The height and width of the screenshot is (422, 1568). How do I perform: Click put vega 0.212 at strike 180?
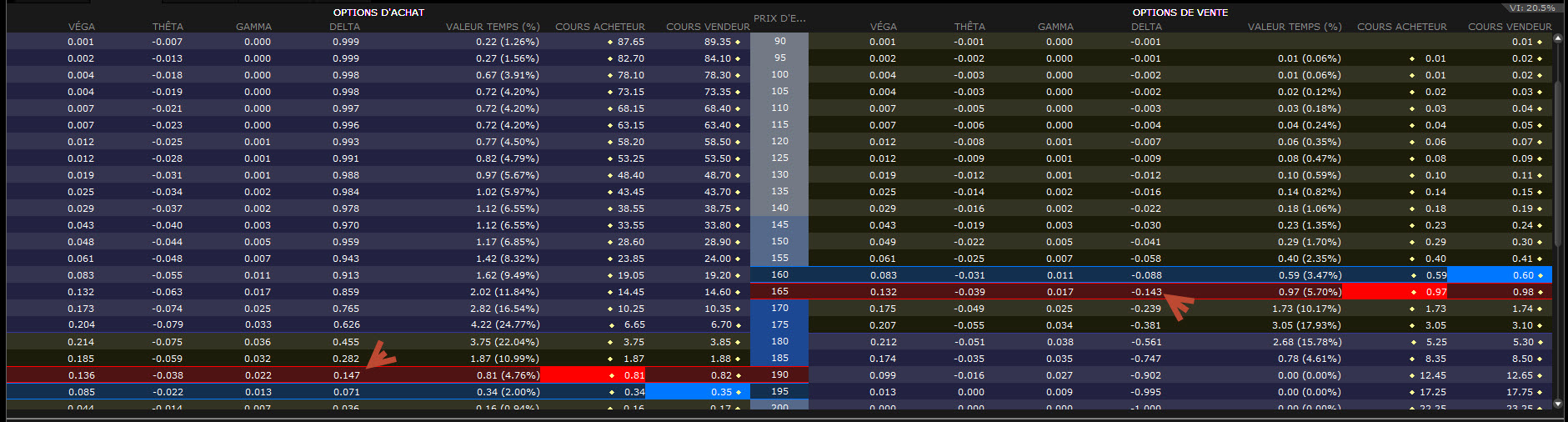pos(884,342)
